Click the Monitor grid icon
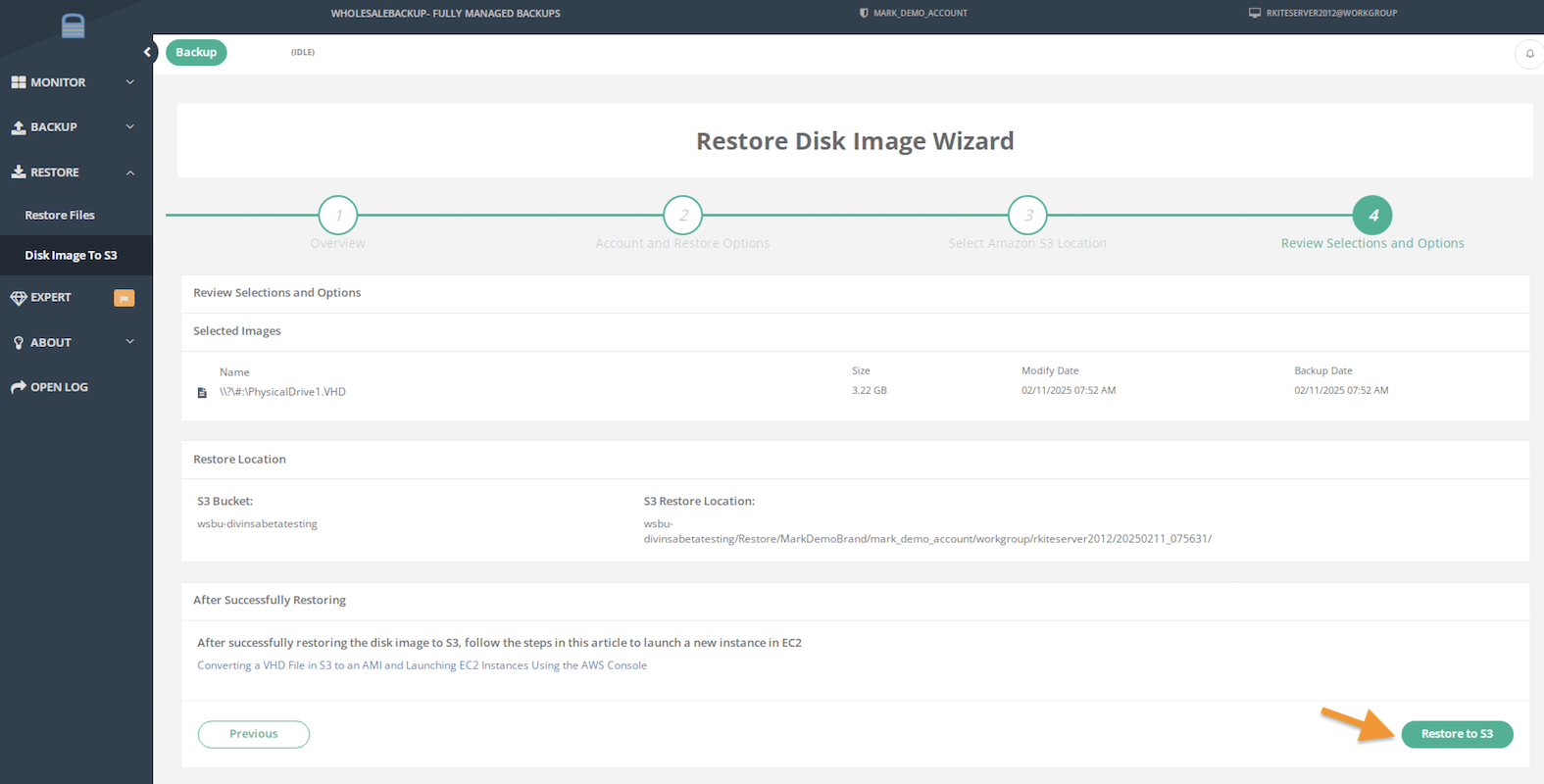 tap(19, 82)
